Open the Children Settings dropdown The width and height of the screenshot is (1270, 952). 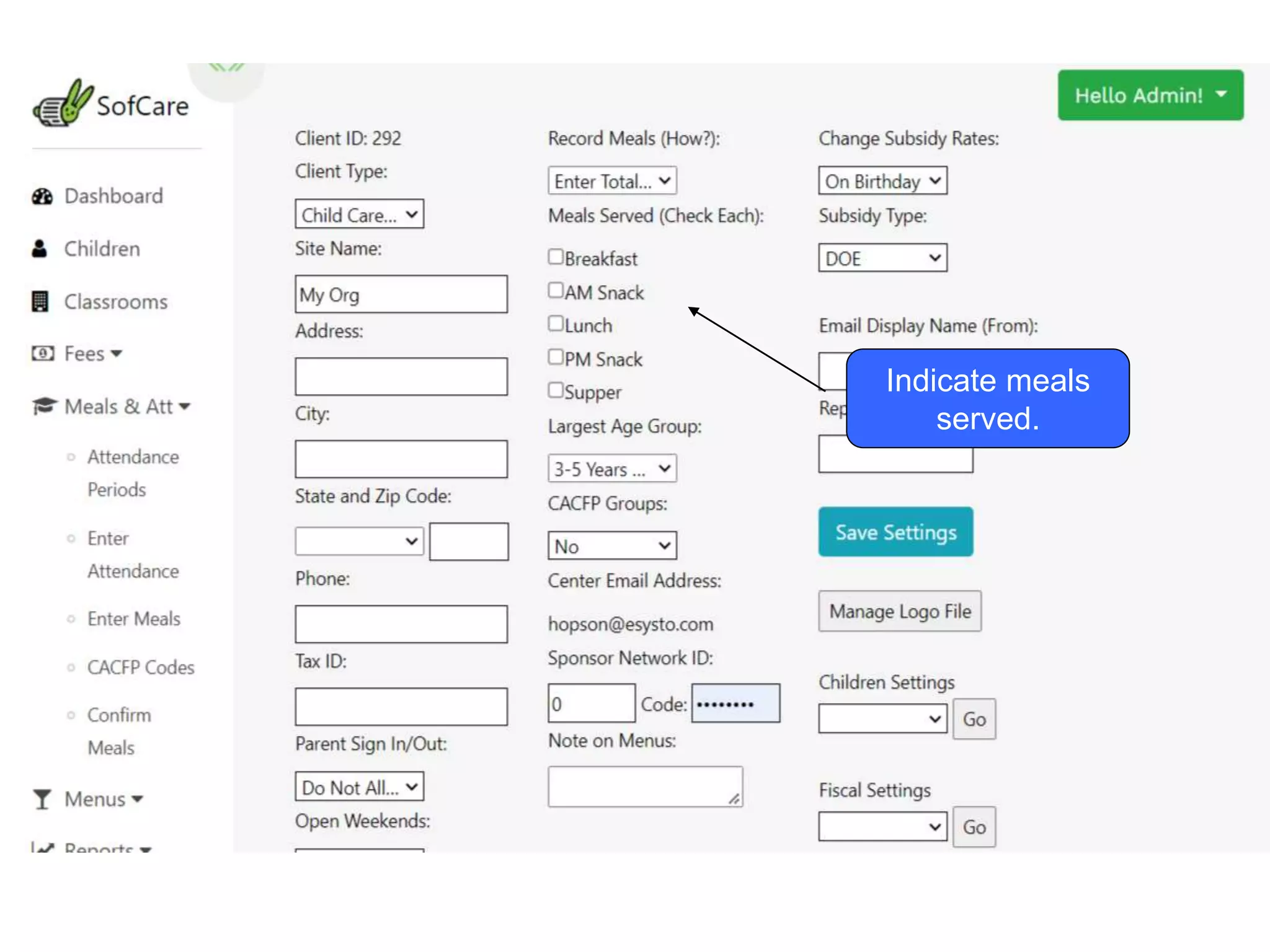[882, 719]
